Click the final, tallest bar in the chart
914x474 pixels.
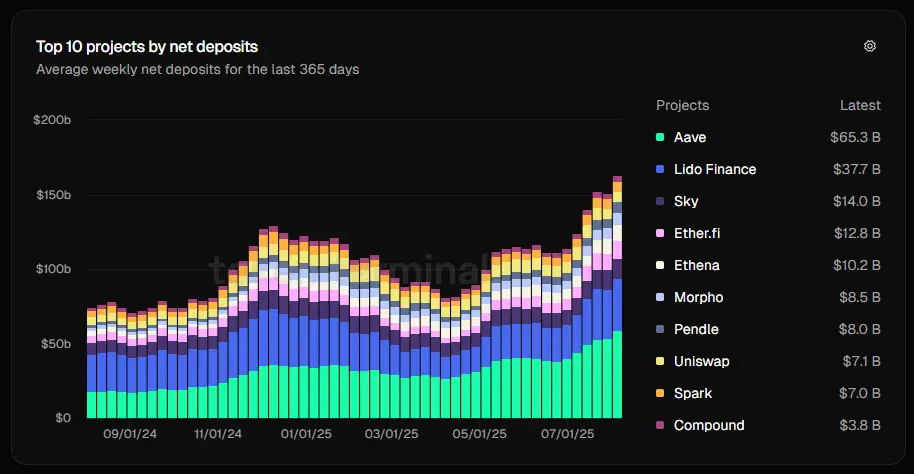click(x=617, y=297)
